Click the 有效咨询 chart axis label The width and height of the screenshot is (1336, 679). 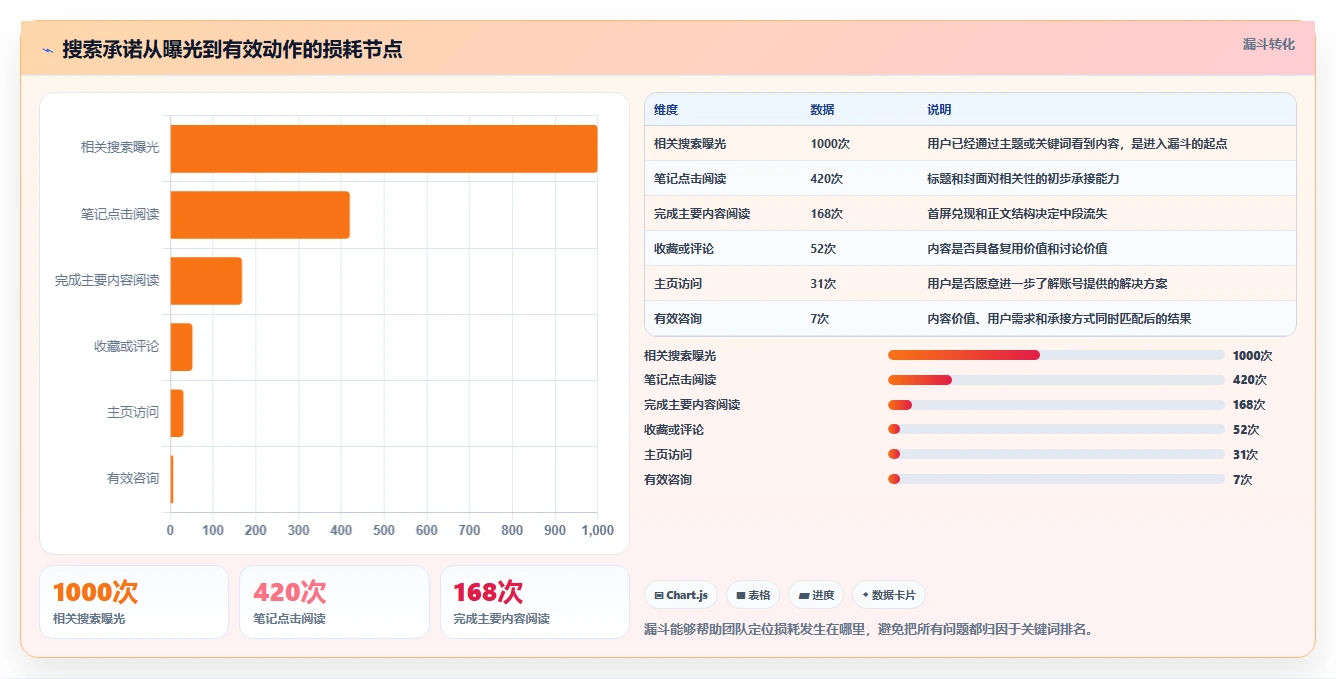[x=133, y=479]
